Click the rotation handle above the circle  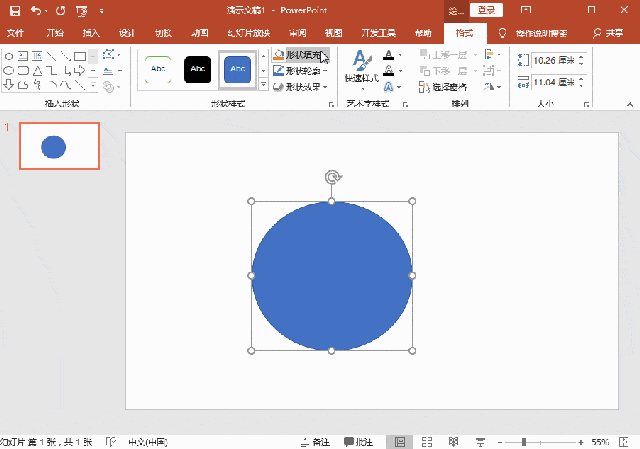[x=332, y=177]
